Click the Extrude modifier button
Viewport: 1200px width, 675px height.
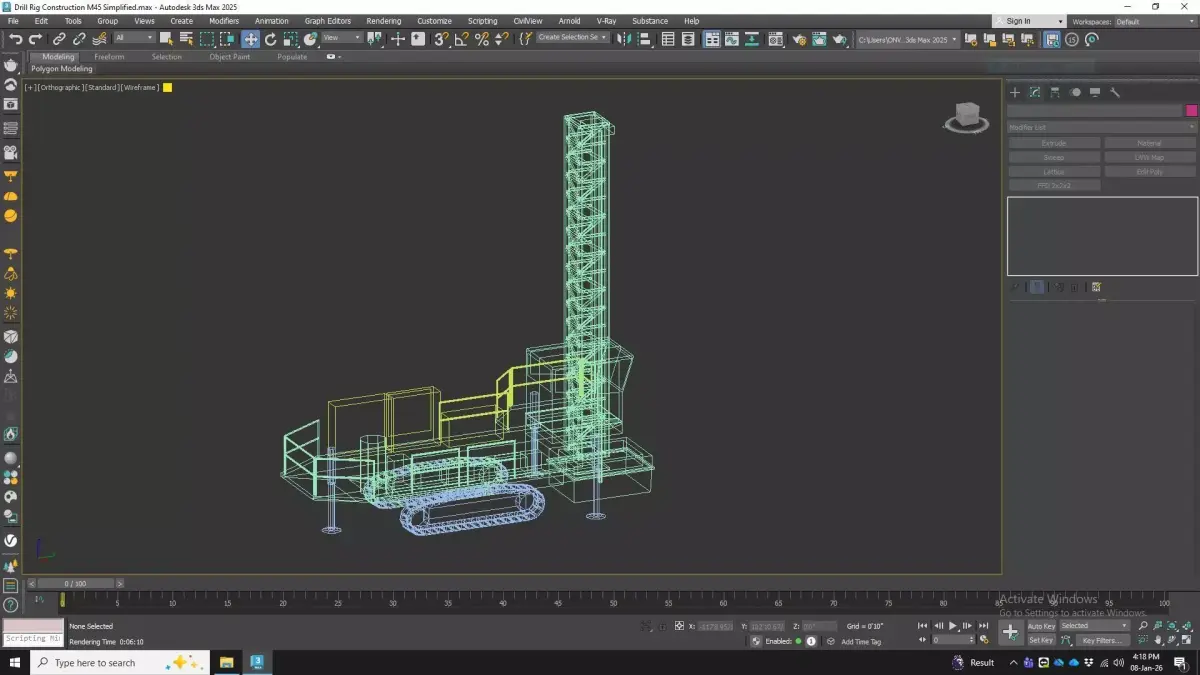click(x=1054, y=143)
